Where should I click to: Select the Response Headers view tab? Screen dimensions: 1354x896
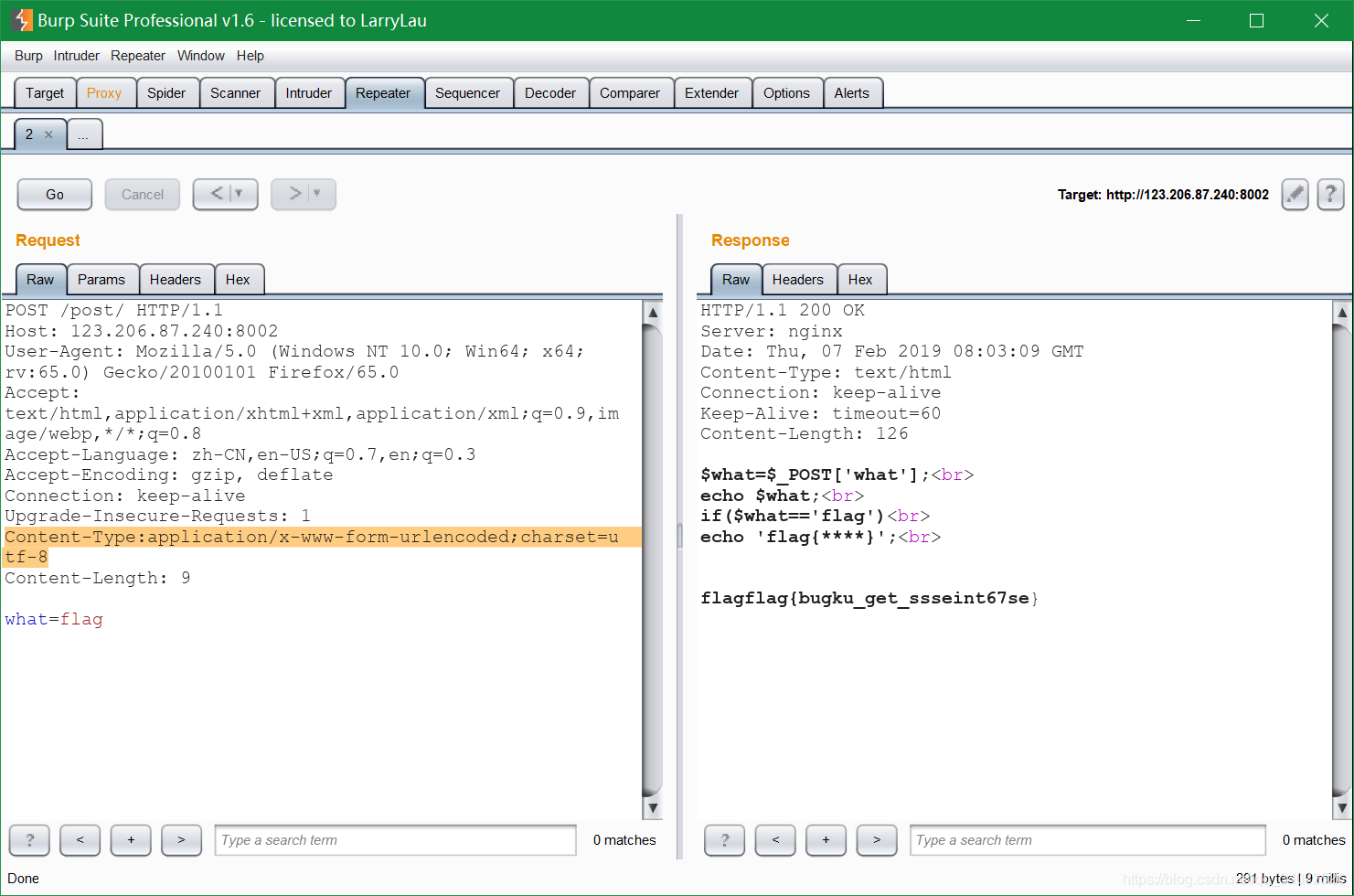797,280
